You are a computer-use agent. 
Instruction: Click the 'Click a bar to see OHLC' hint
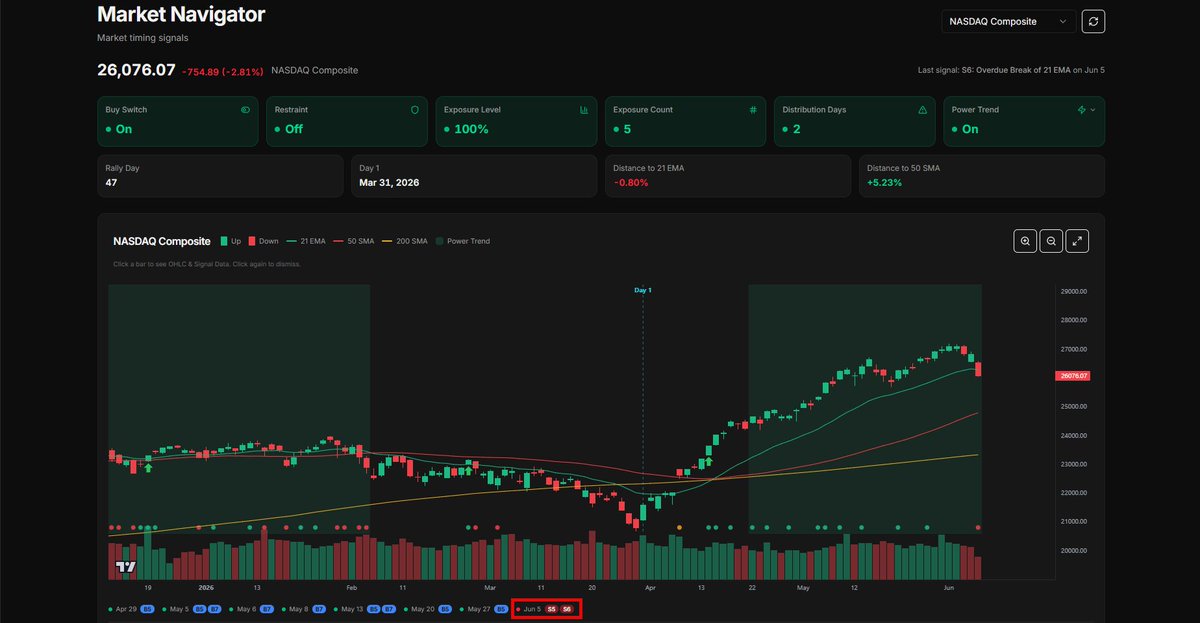207,264
